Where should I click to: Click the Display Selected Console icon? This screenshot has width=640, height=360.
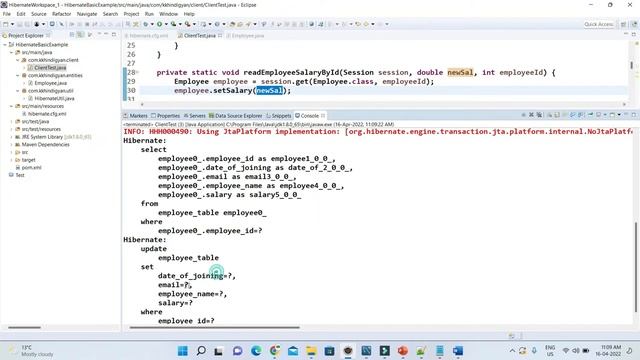[598, 115]
